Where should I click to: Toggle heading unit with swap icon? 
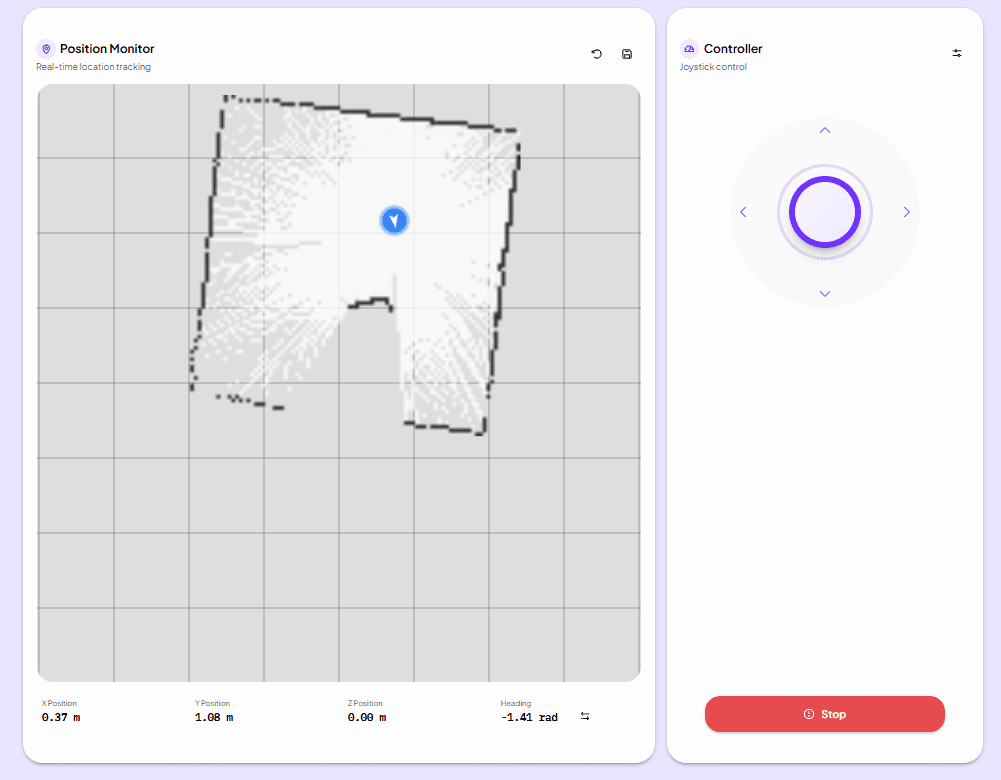585,716
